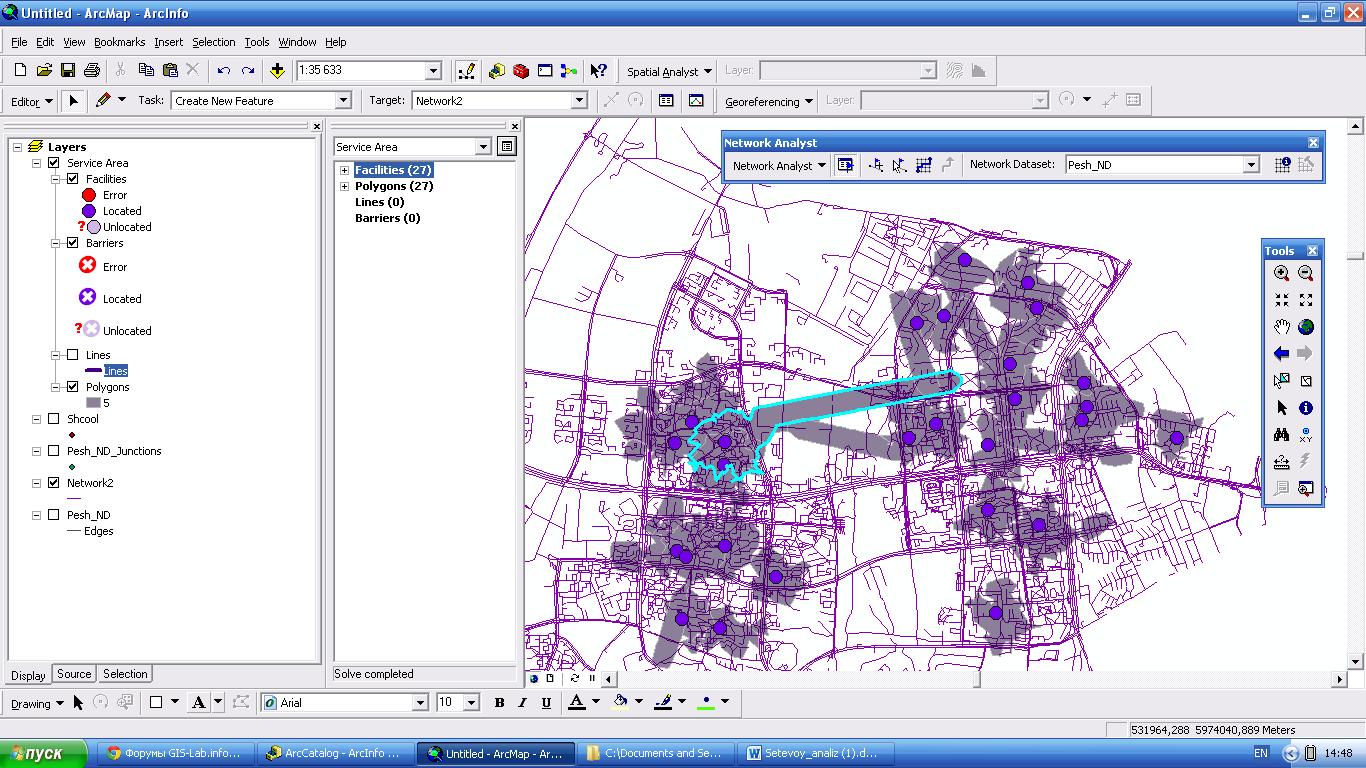
Task: Open ArcToolbox from the standard toolbar
Action: (521, 71)
